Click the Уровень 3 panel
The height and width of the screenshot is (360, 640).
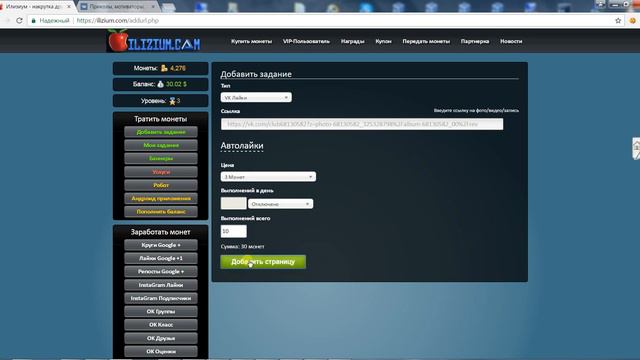tap(160, 101)
